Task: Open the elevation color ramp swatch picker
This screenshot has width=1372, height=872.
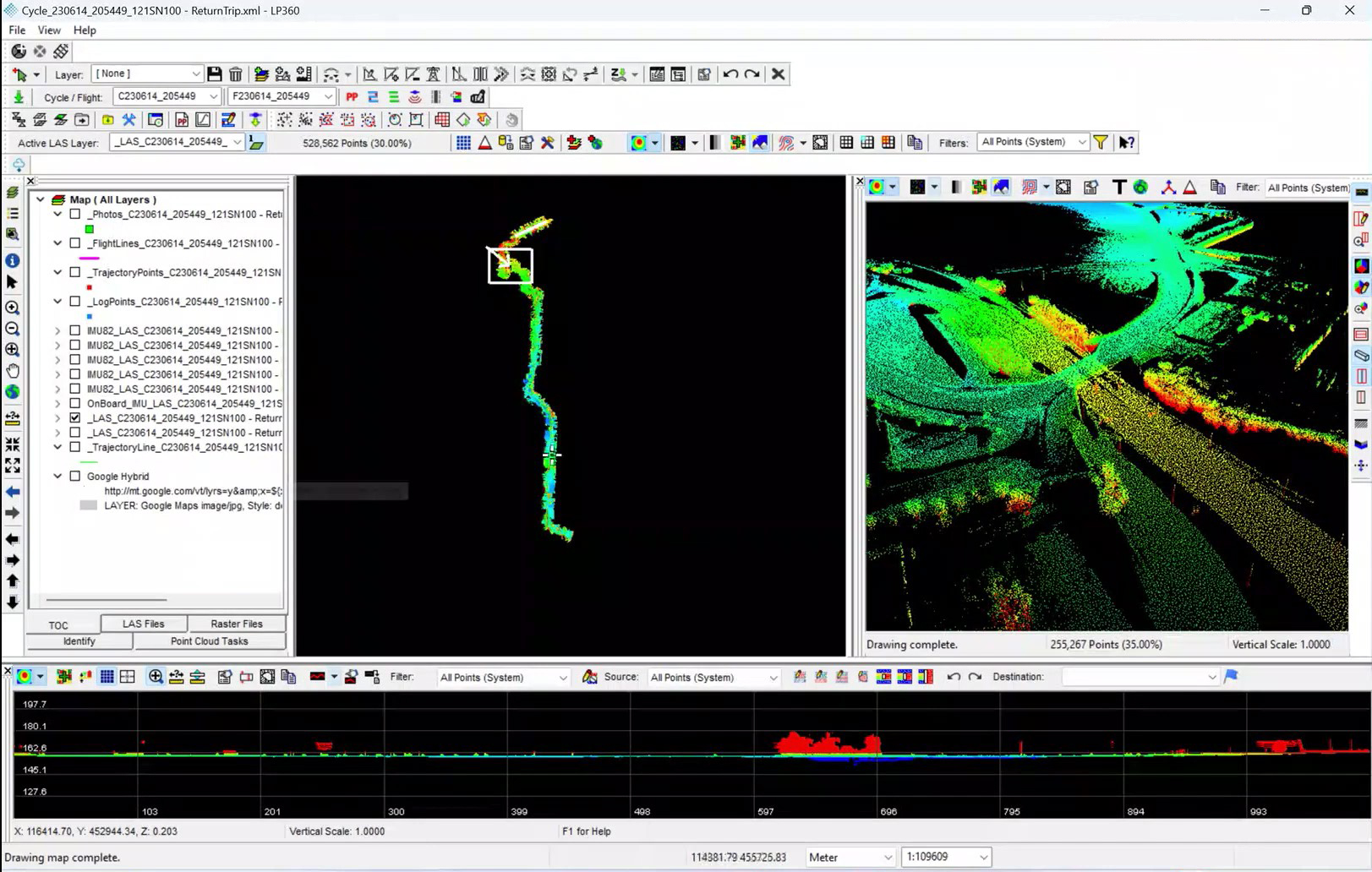Action: [643, 142]
